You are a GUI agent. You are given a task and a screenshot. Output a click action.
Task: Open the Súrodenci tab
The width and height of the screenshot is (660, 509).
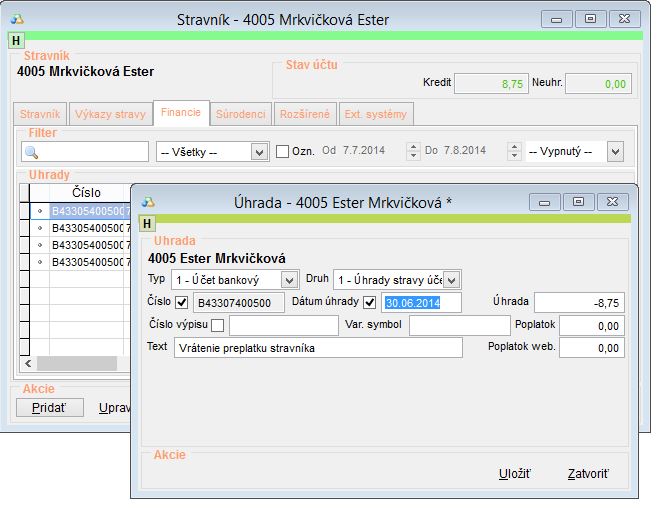240,114
